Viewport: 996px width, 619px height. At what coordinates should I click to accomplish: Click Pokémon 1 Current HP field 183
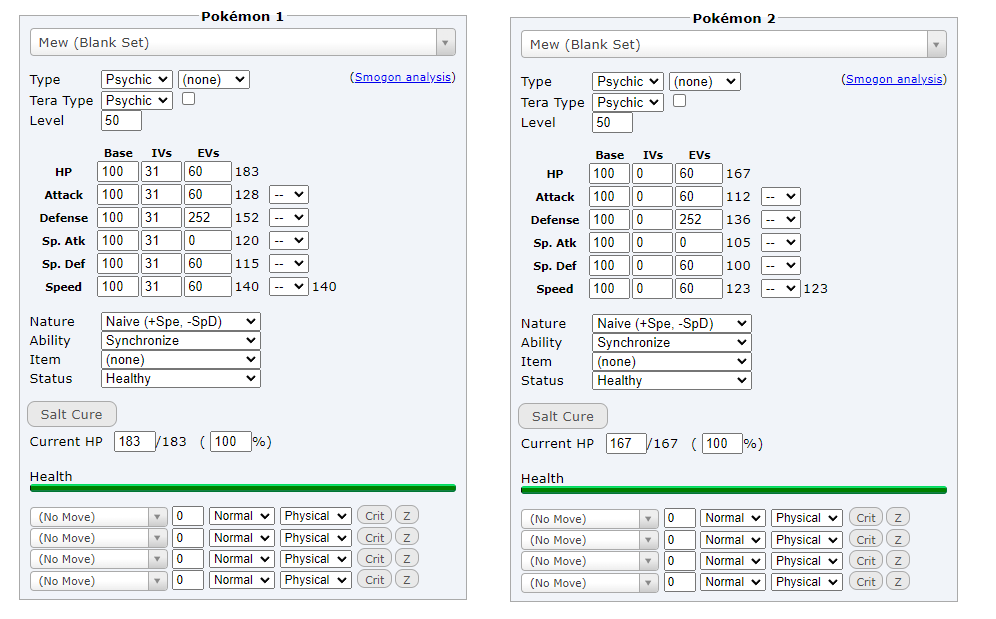[x=135, y=441]
